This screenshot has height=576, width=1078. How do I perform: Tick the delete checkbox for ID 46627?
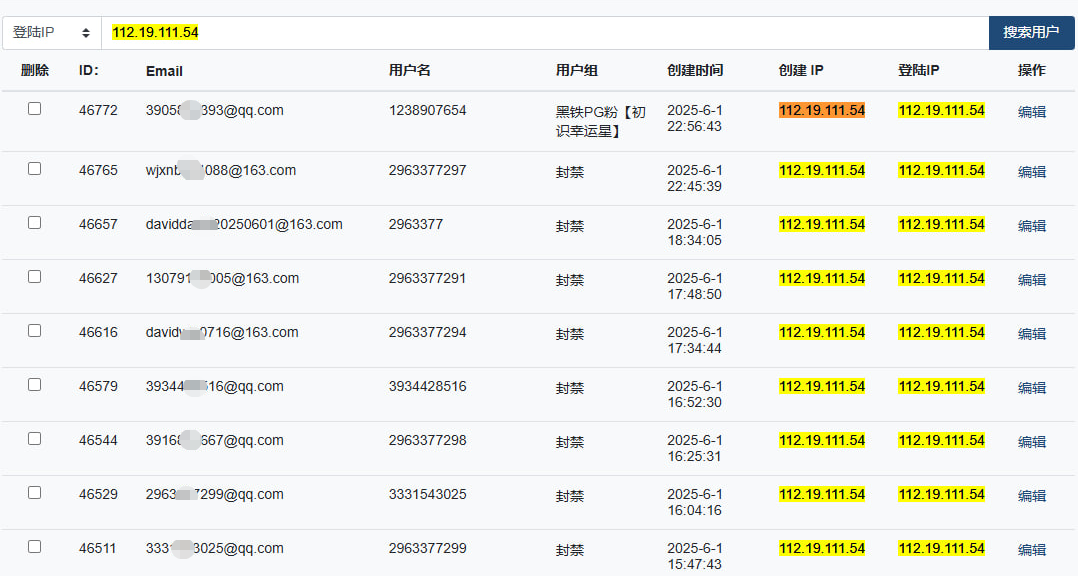coord(34,276)
